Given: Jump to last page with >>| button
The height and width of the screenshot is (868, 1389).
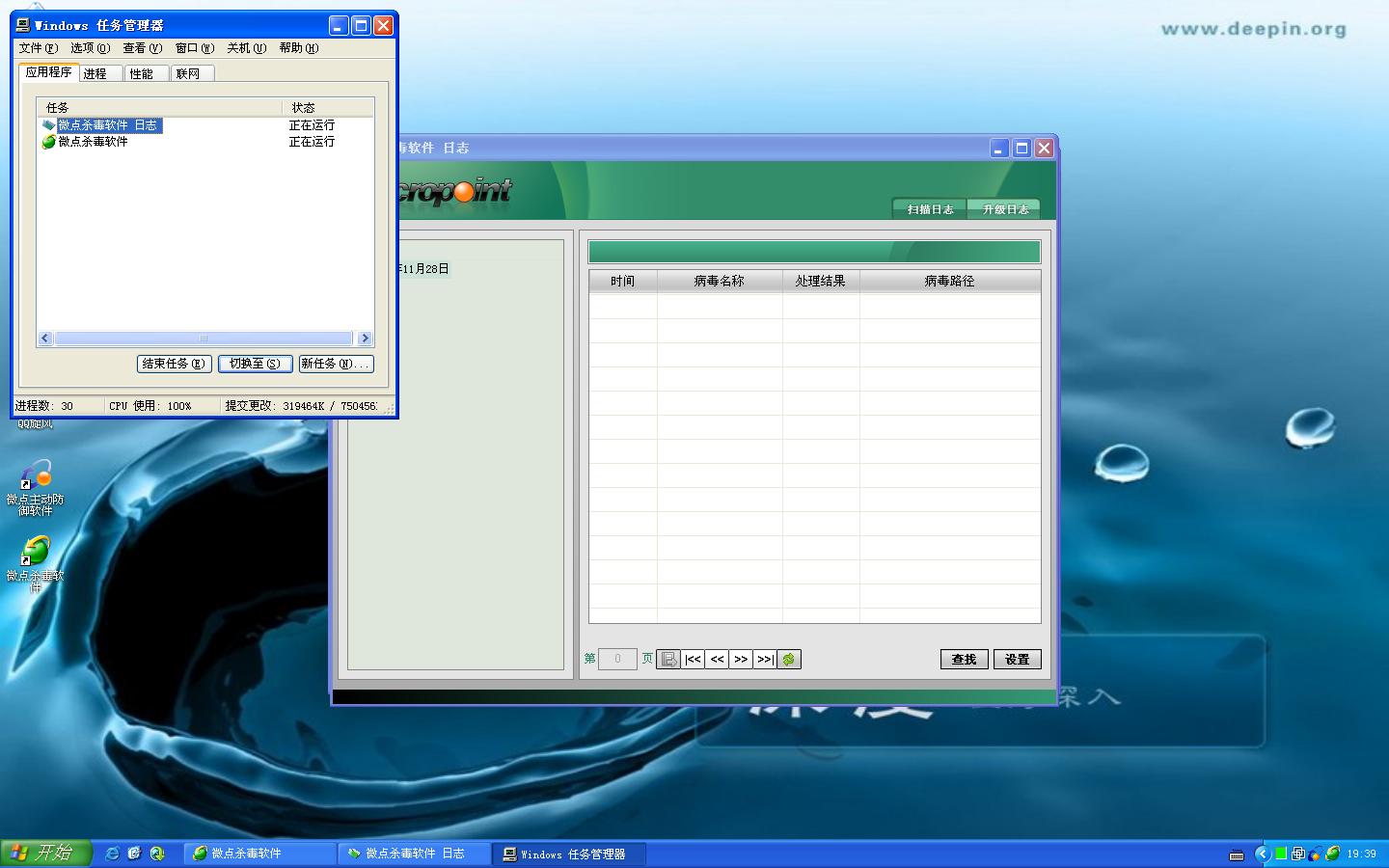Looking at the screenshot, I should pos(765,660).
